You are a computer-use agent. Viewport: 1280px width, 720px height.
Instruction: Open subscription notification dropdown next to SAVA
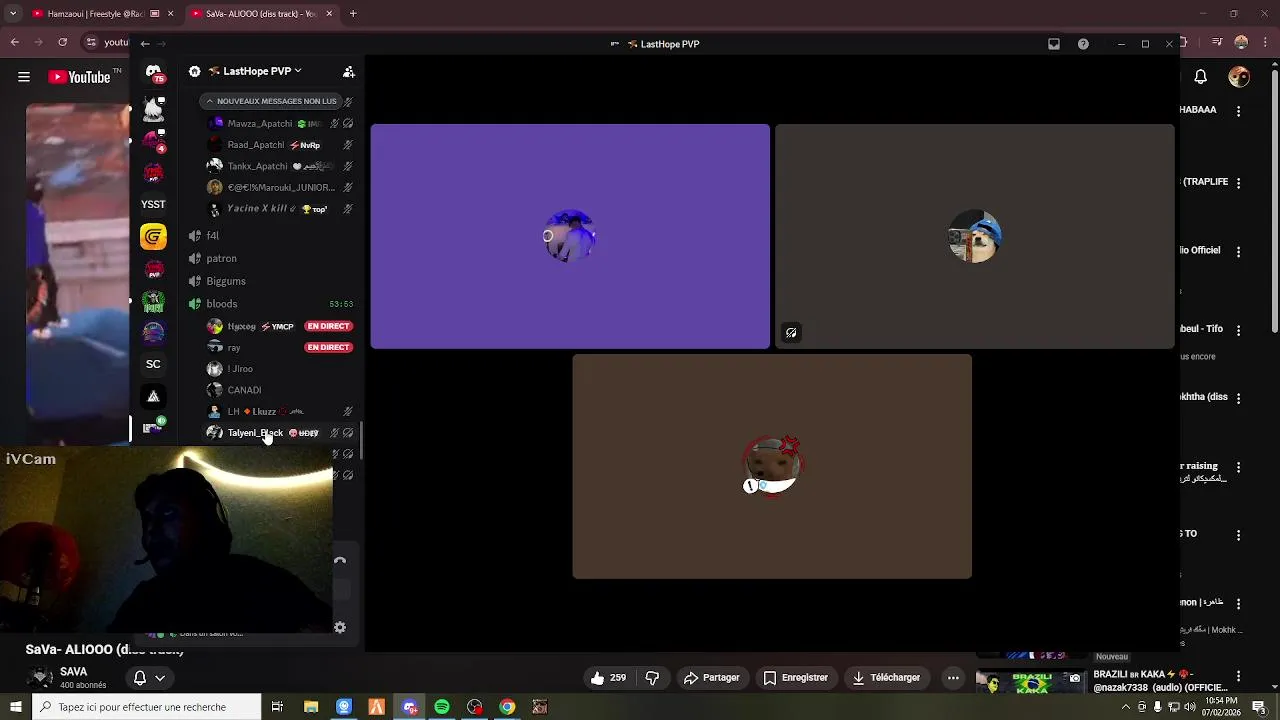[149, 678]
